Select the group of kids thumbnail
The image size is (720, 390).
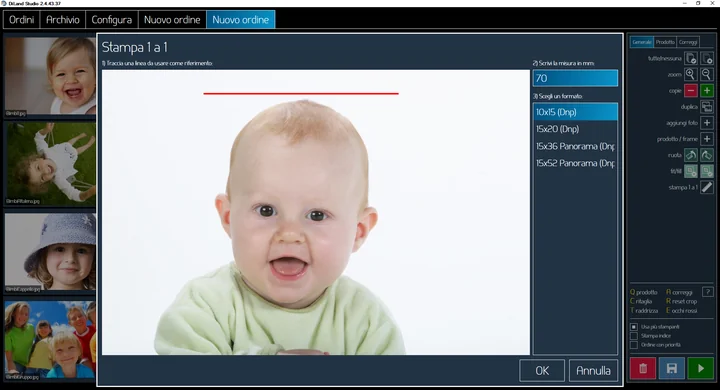click(x=50, y=340)
